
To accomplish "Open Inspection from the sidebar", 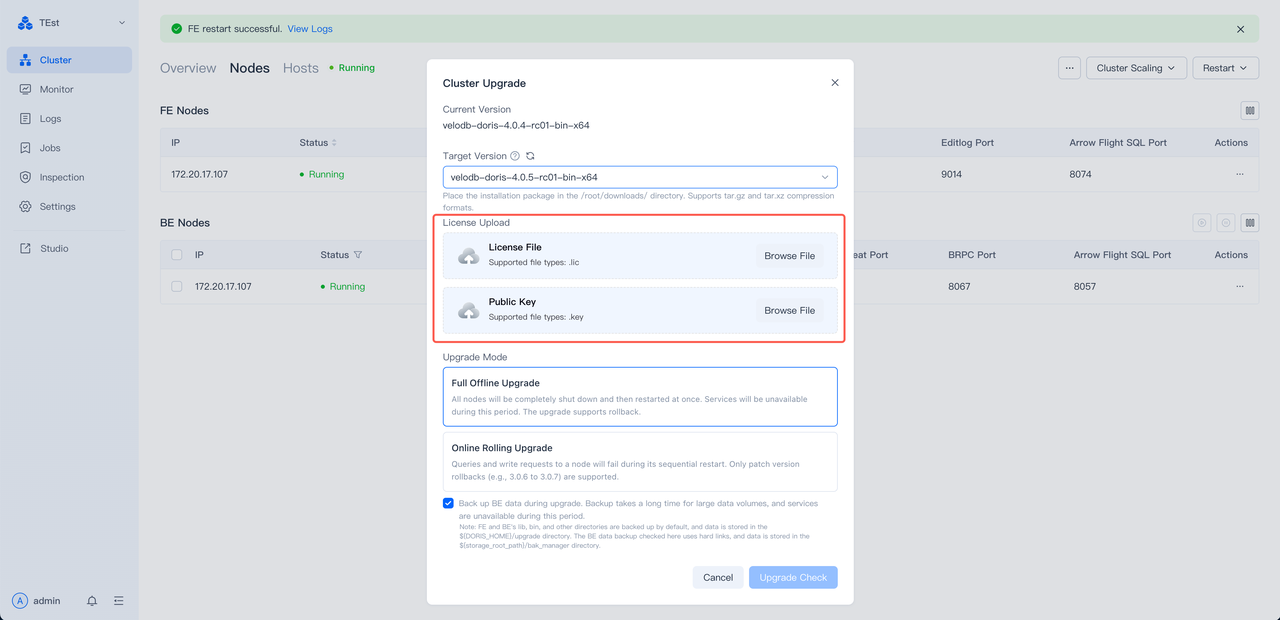I will pos(61,177).
